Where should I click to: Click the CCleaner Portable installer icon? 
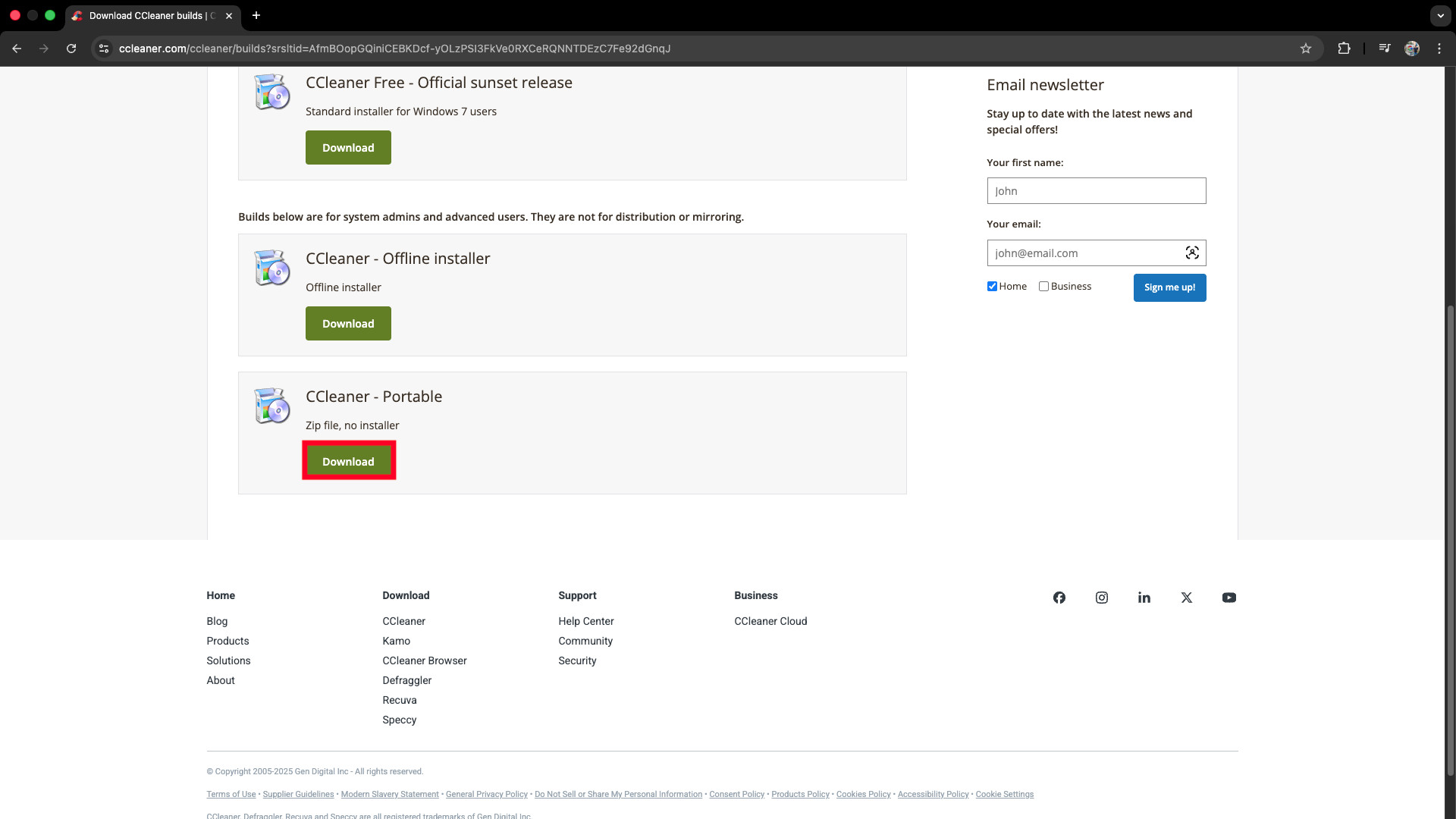coord(271,406)
